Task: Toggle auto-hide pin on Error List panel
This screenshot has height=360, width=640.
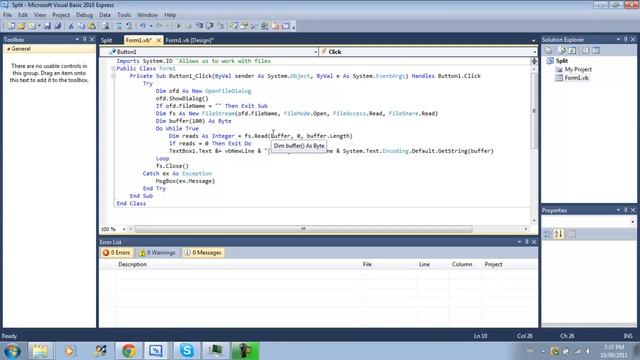Action: point(527,242)
